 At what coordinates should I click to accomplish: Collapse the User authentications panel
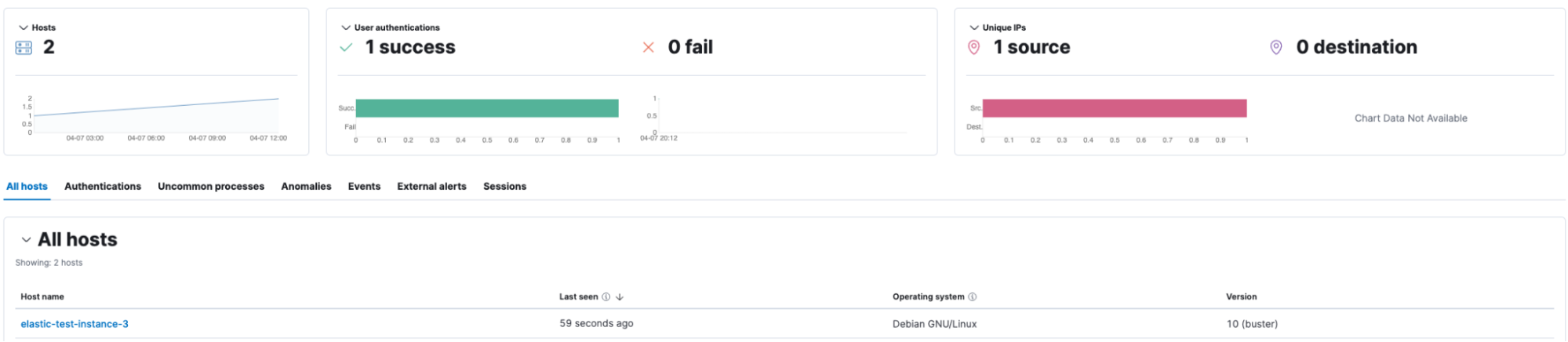[346, 27]
